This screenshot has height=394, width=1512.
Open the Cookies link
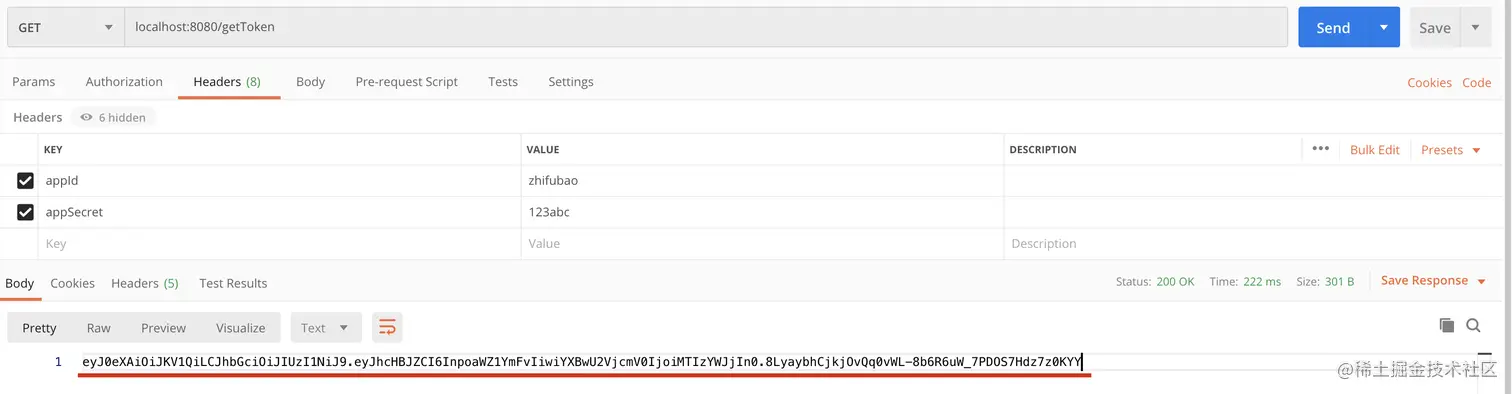pos(1429,83)
